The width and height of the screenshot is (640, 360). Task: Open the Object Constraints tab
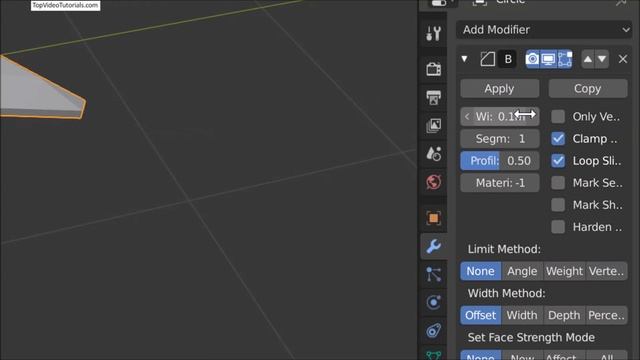433,331
